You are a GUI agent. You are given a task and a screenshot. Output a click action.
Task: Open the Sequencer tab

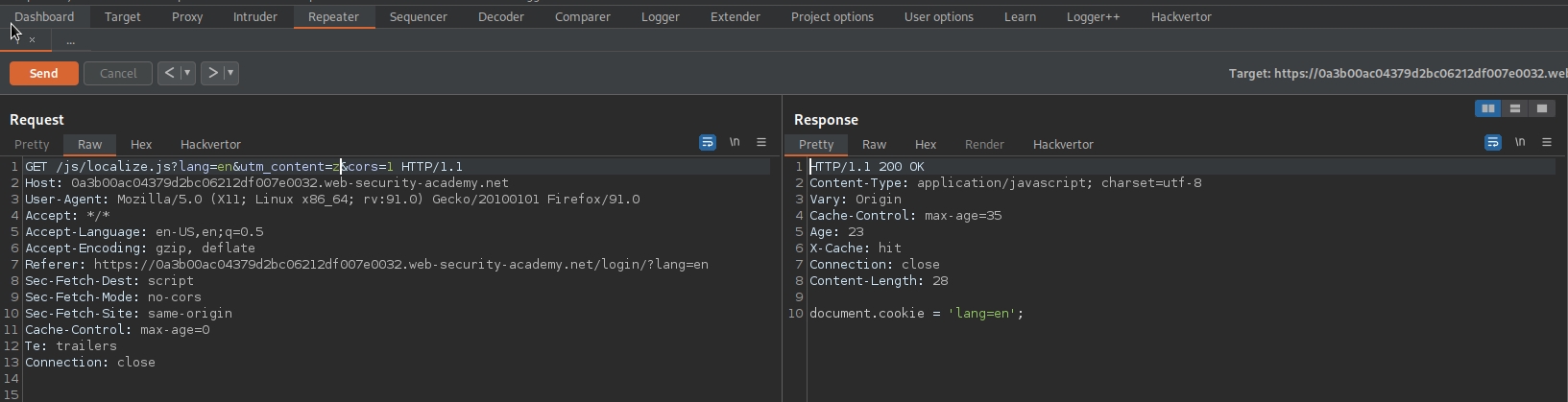[419, 16]
